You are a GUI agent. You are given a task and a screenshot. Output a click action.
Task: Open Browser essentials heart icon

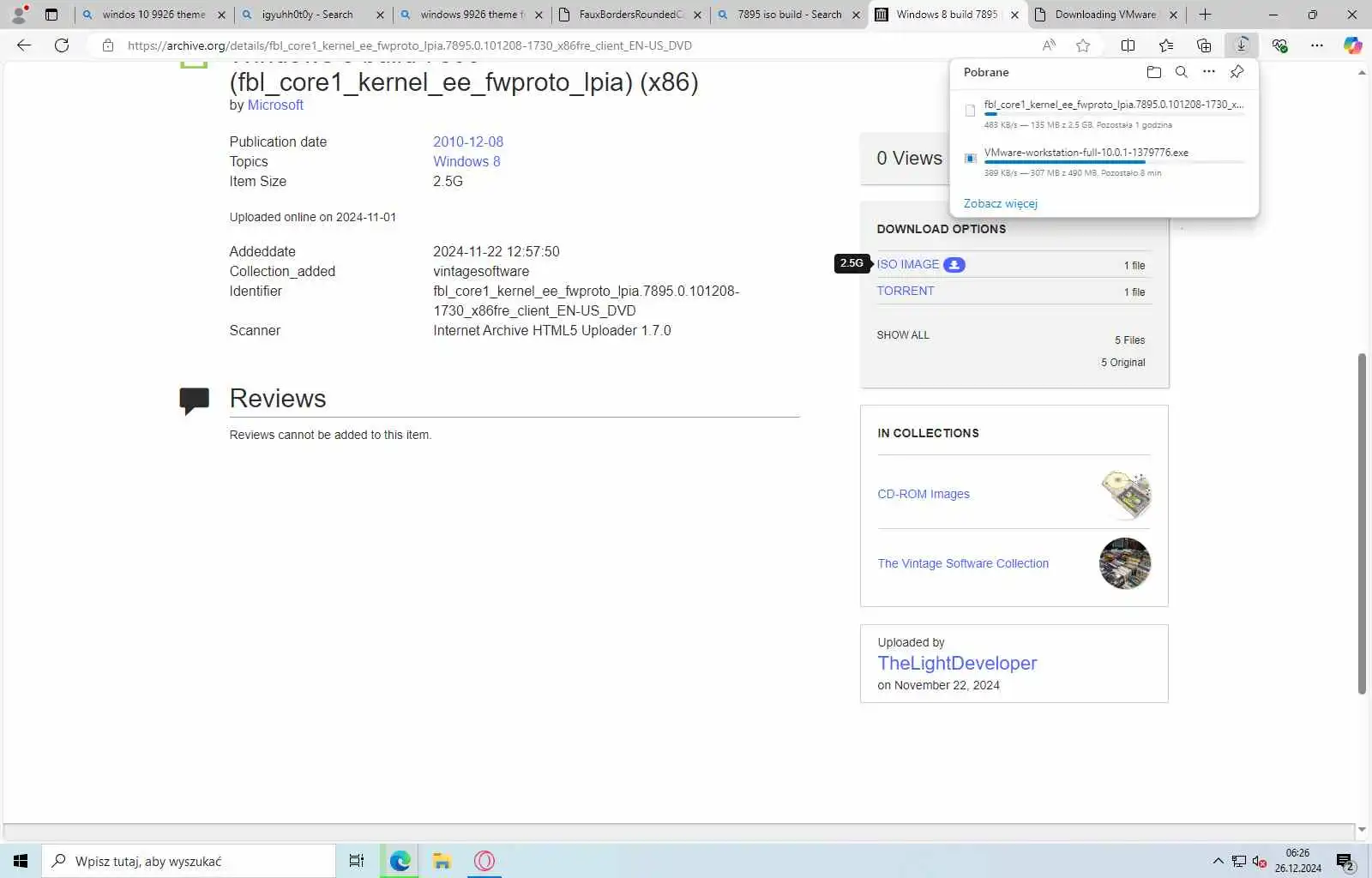click(x=1279, y=45)
